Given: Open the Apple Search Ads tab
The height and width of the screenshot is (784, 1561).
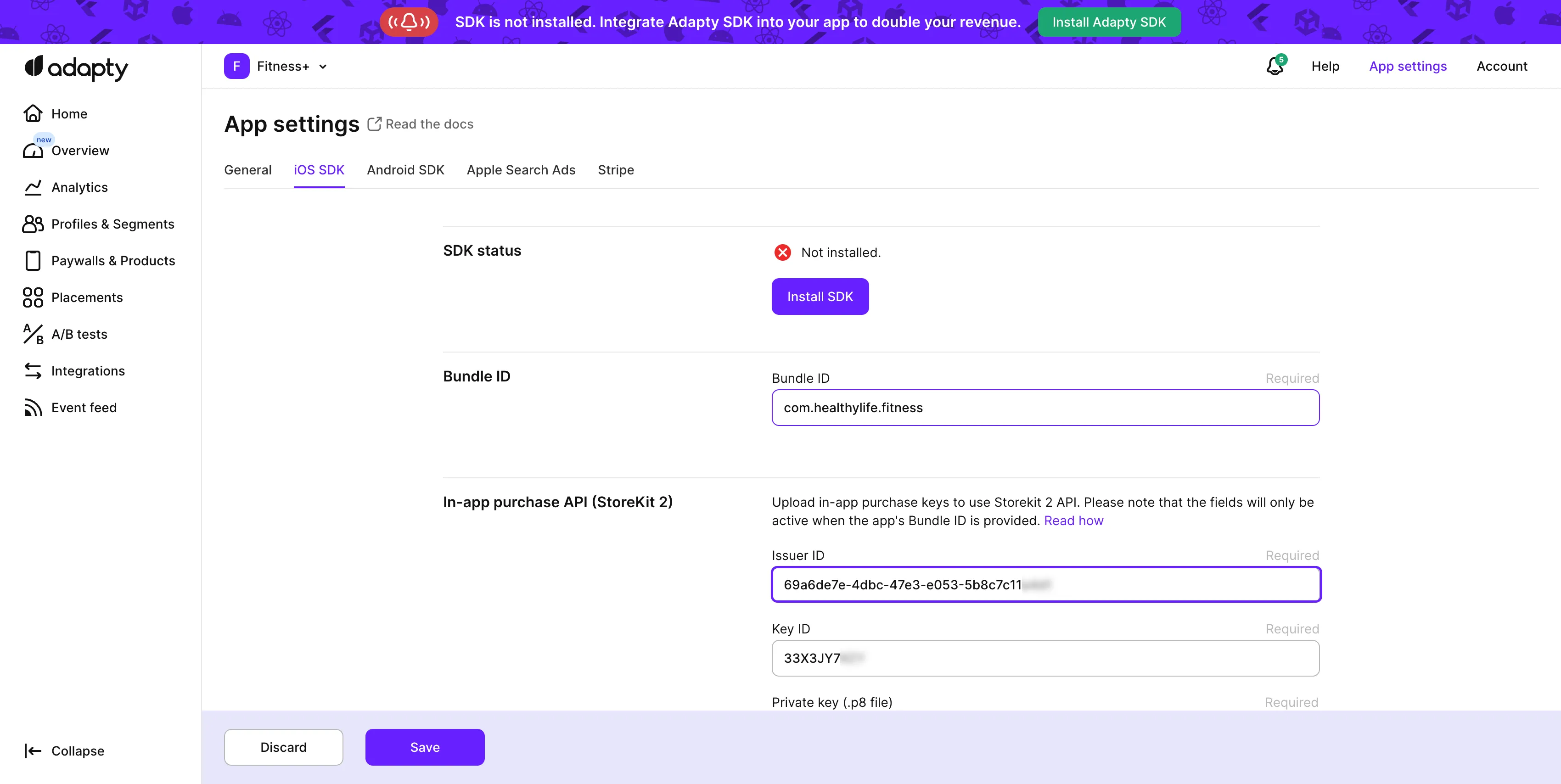Looking at the screenshot, I should point(521,170).
